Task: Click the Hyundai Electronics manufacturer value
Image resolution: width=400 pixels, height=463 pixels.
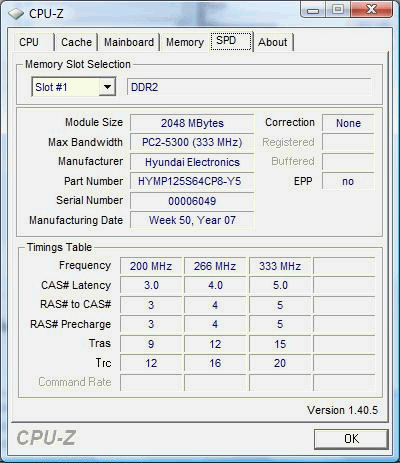Action: coord(192,162)
